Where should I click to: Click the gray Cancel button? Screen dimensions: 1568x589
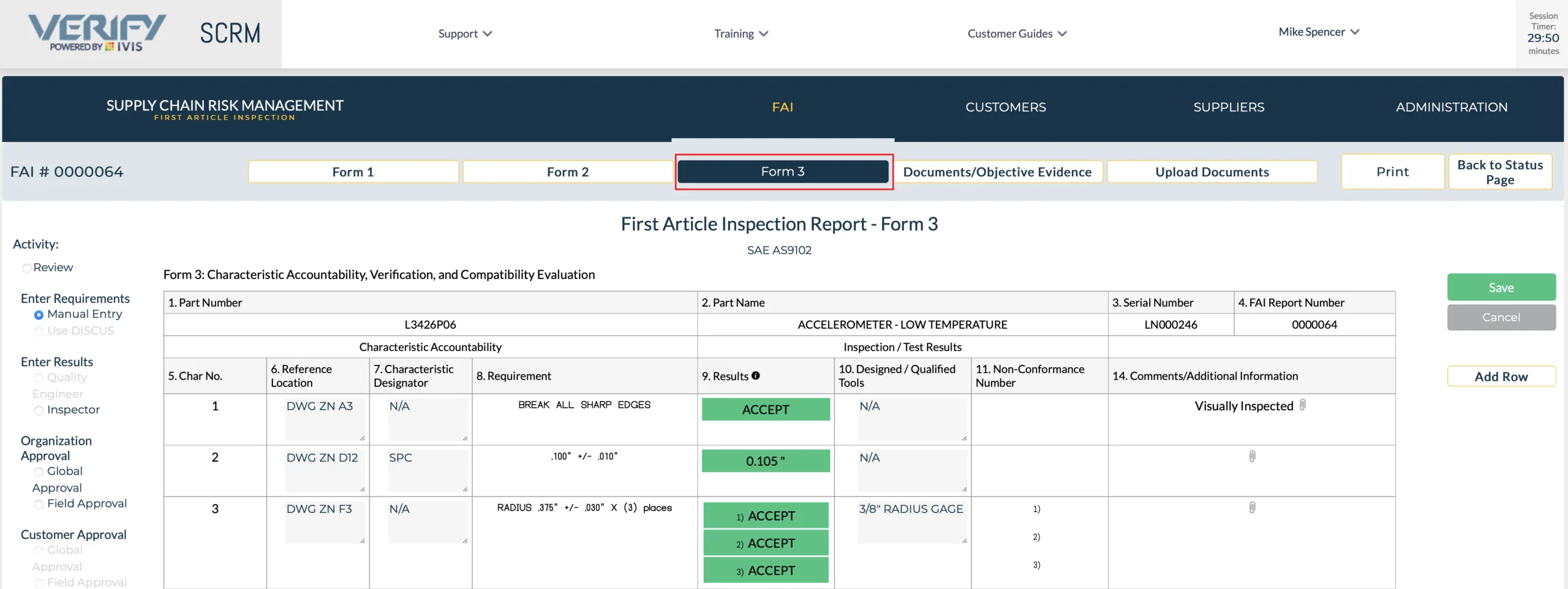click(x=1501, y=317)
